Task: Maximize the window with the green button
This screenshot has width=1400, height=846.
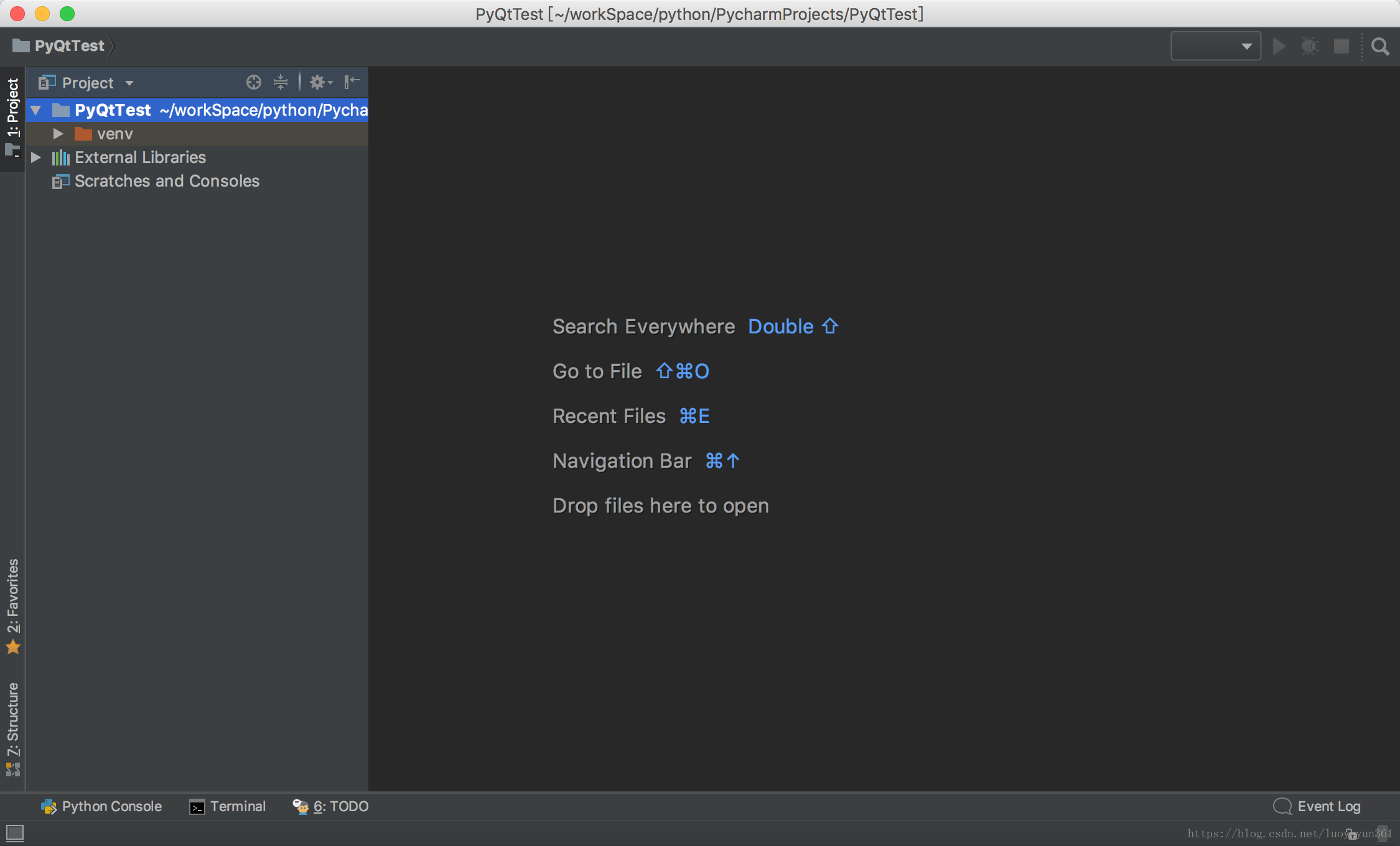Action: (x=67, y=14)
